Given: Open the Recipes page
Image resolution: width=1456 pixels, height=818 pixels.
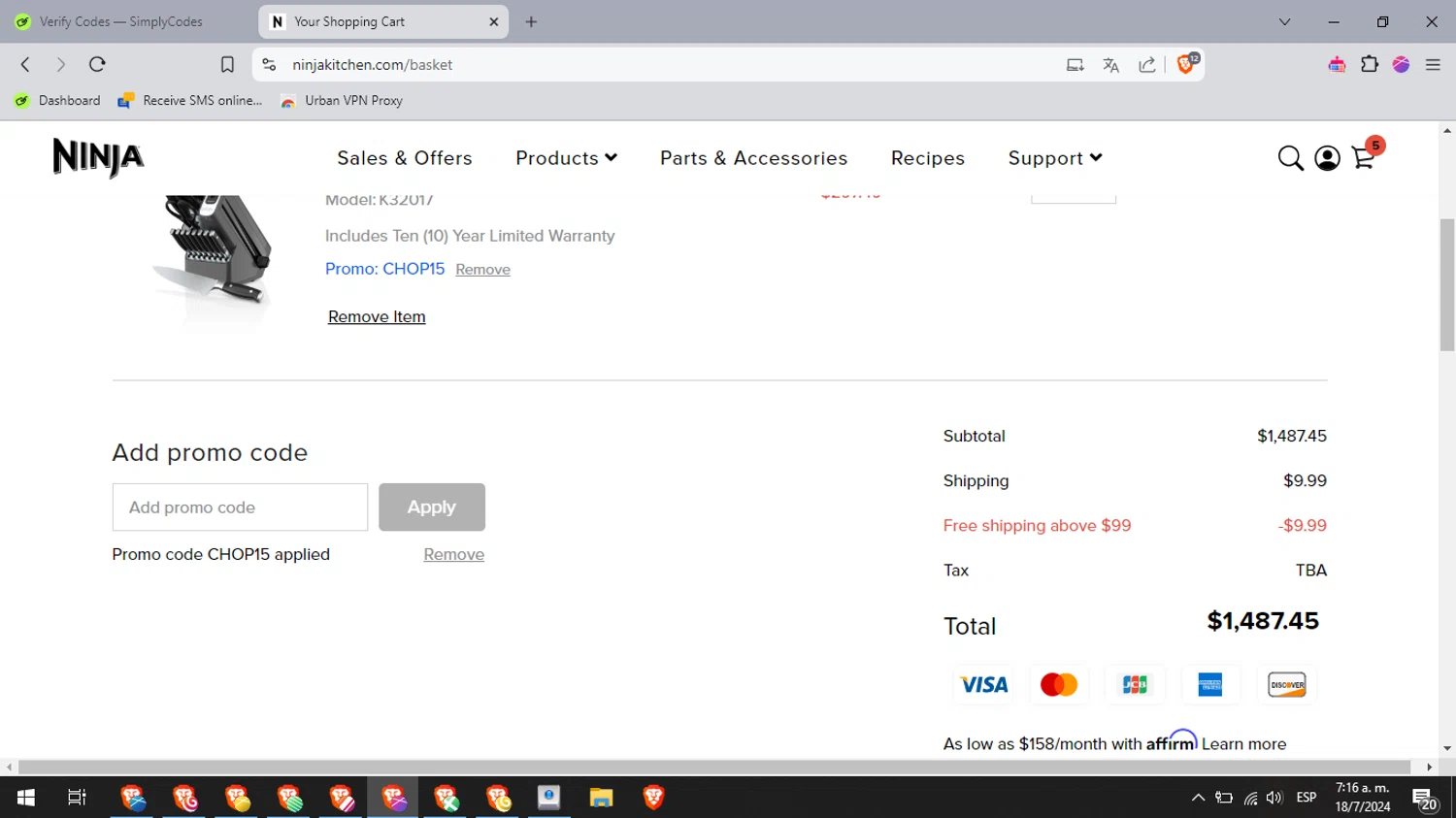Looking at the screenshot, I should (x=928, y=158).
